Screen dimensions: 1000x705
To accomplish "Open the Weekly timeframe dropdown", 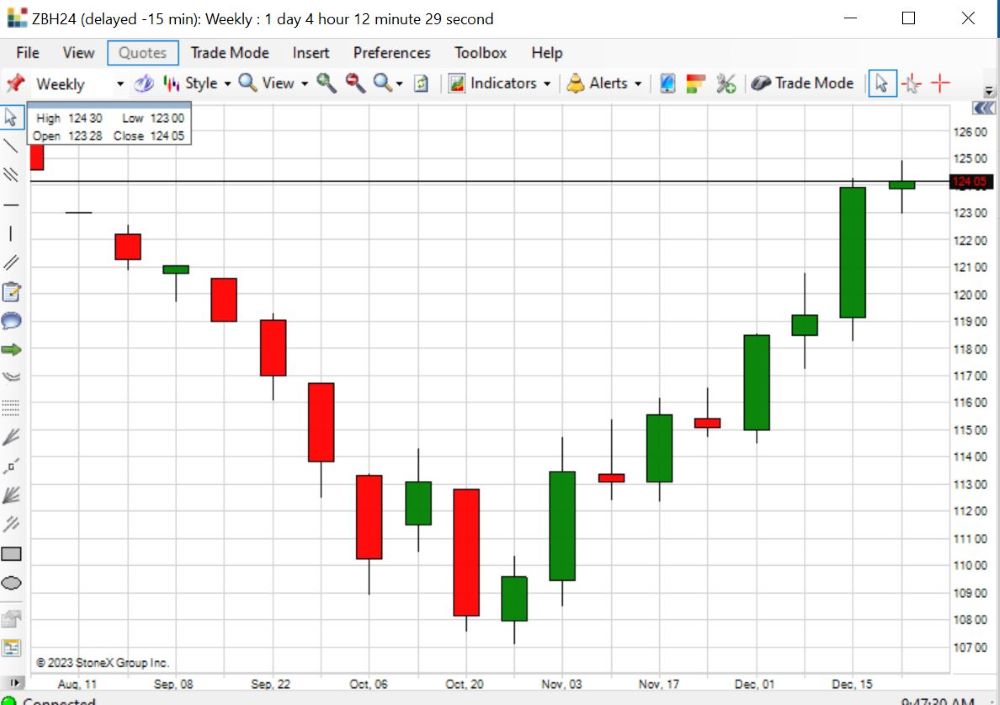I will click(119, 84).
